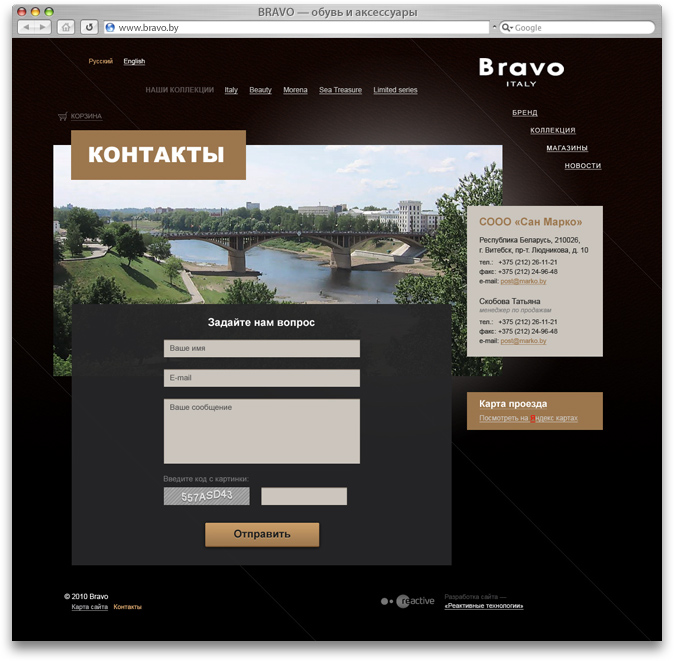Open the shopping cart icon next to Корзина
This screenshot has height=661, width=674.
pos(63,116)
